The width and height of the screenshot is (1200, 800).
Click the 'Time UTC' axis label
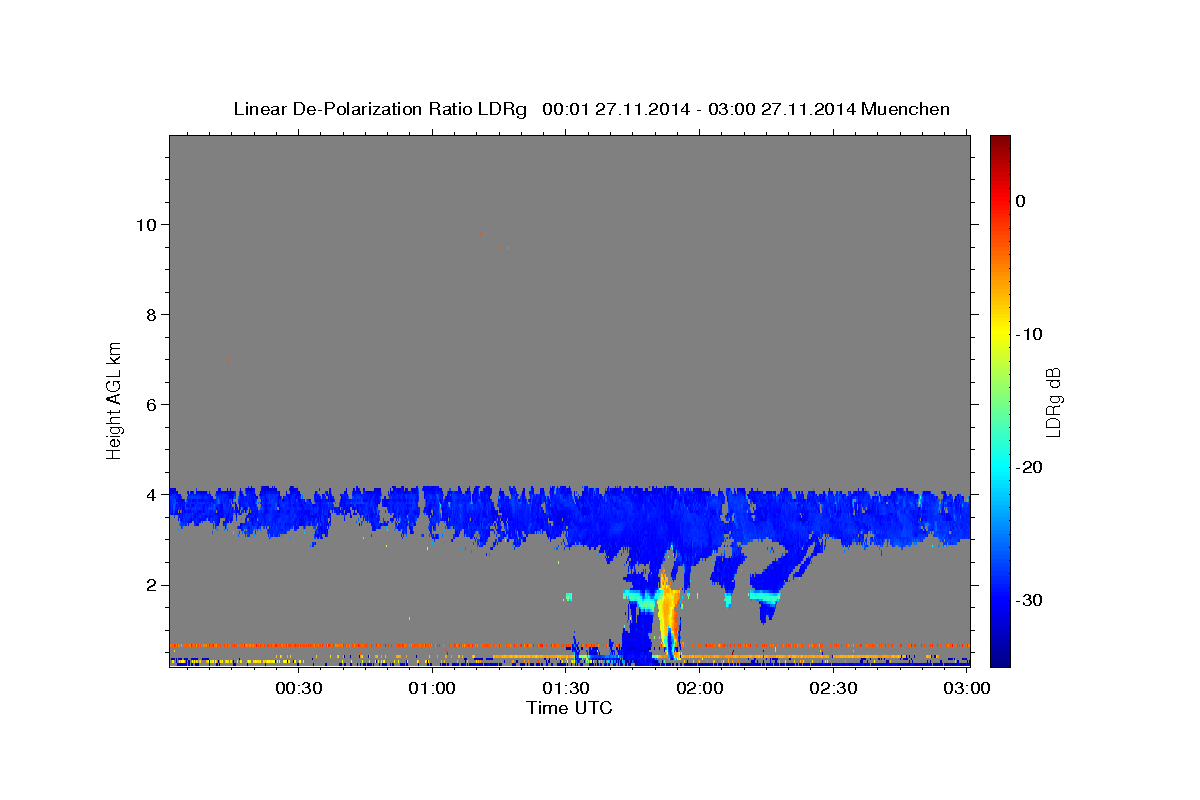pos(569,708)
